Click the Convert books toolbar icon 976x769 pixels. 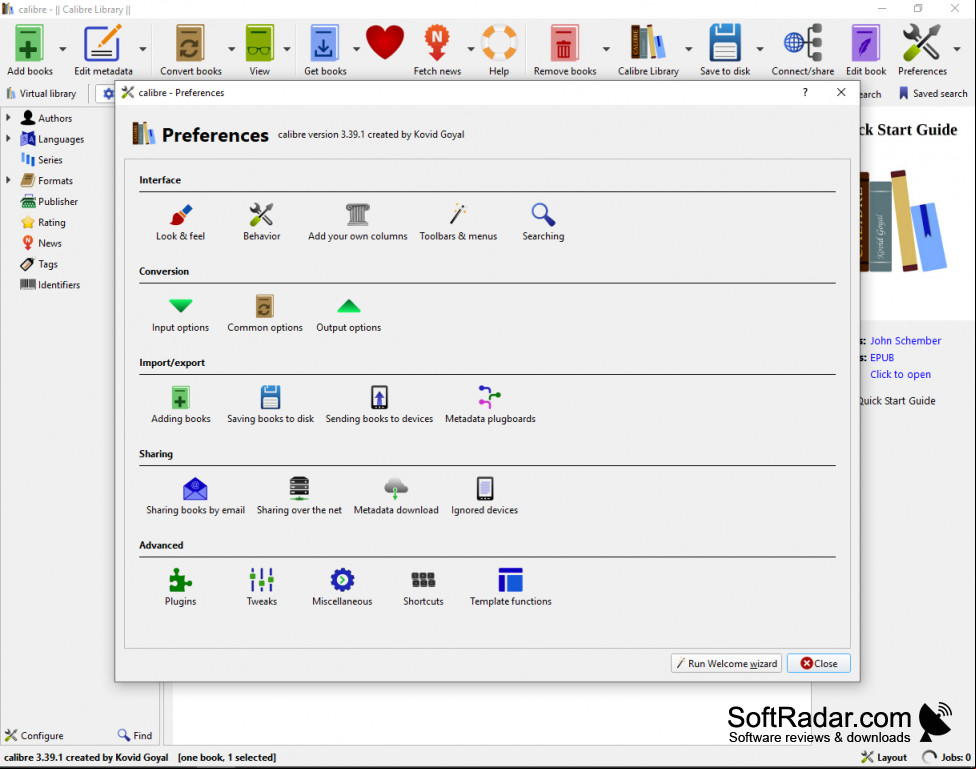click(x=190, y=50)
